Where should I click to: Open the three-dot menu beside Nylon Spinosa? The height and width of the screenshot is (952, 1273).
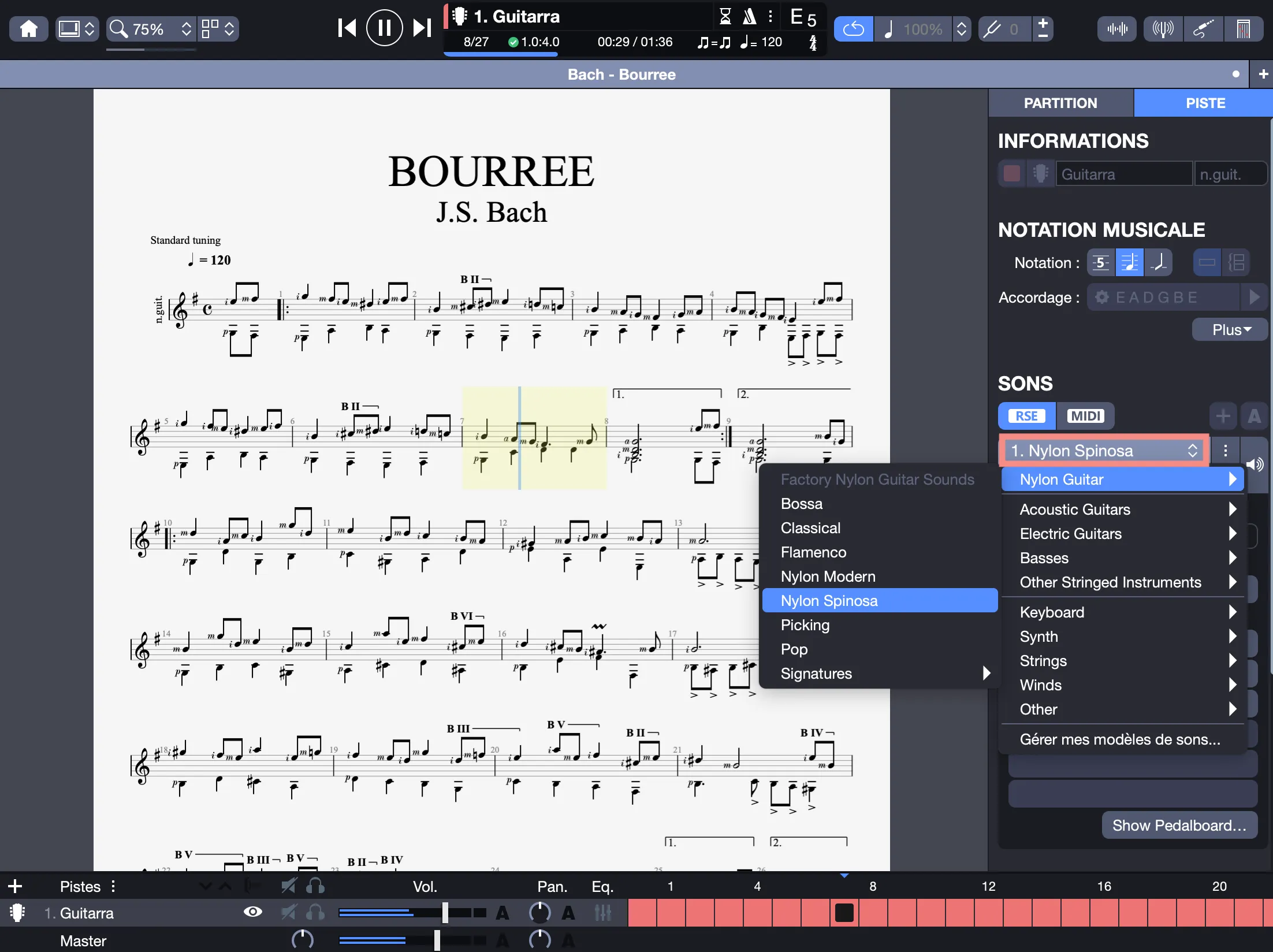coord(1225,451)
